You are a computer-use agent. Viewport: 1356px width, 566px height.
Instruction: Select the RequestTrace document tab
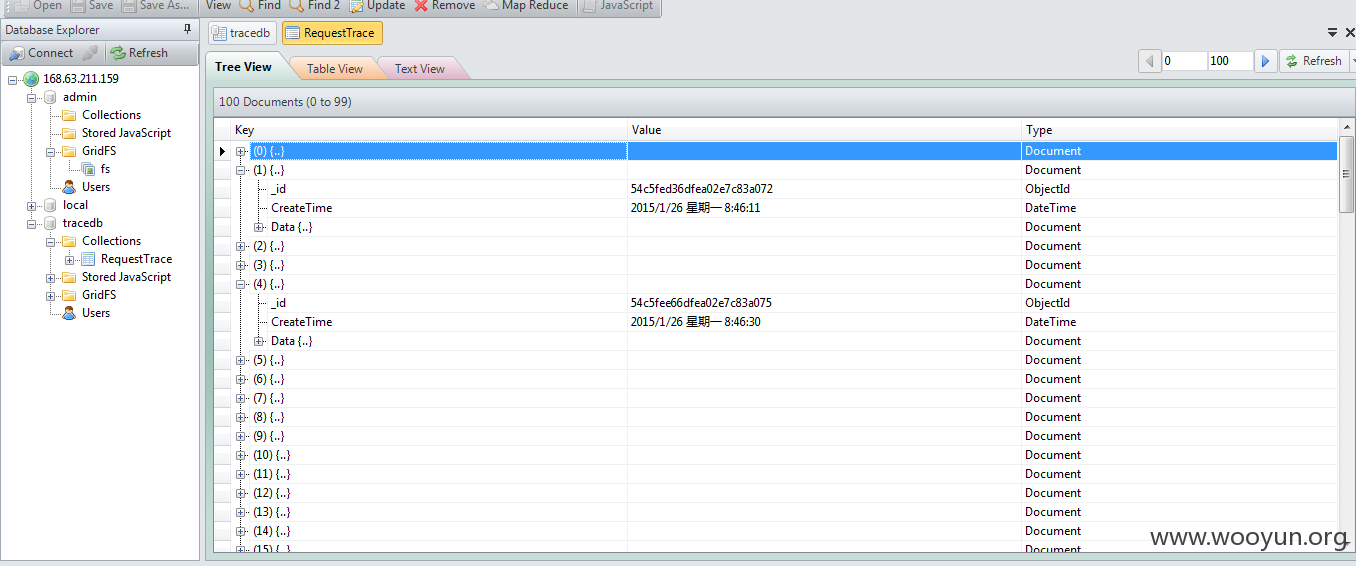tap(332, 33)
